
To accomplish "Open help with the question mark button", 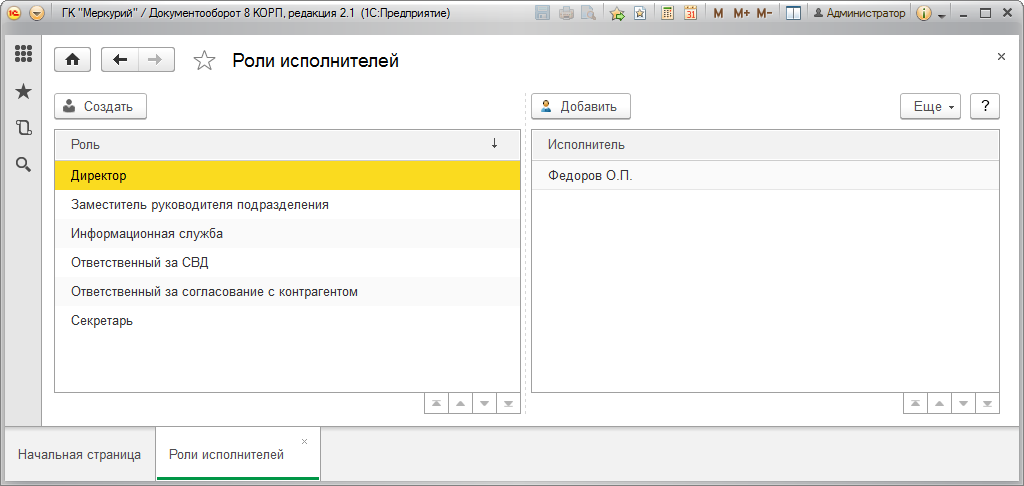I will (985, 106).
